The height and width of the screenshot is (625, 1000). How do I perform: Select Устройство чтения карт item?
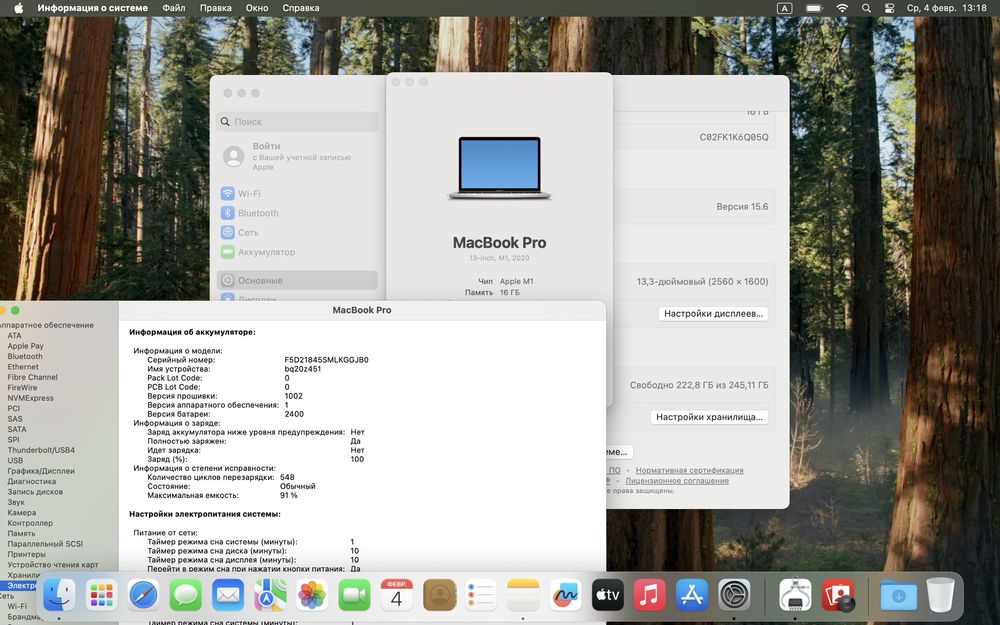coord(53,564)
